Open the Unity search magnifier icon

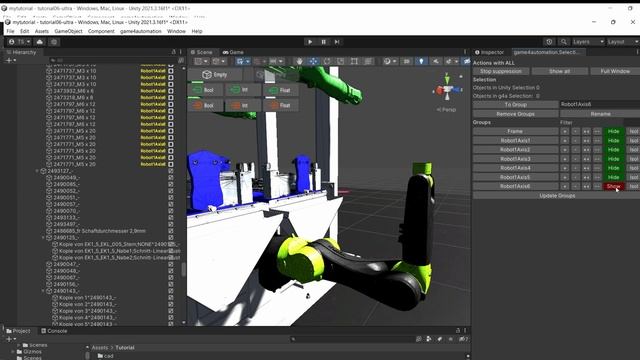pos(564,42)
